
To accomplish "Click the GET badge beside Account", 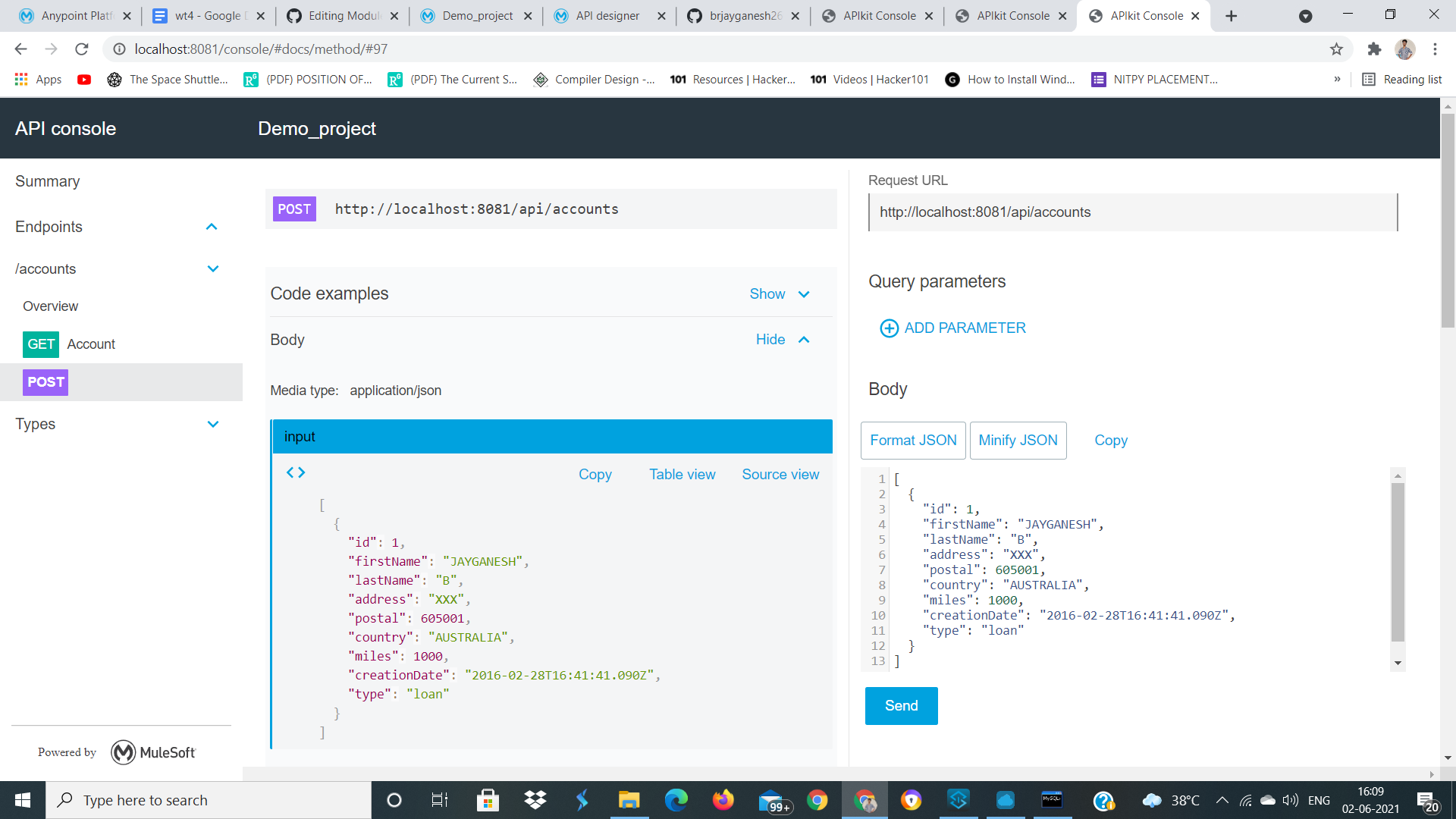I will (40, 344).
